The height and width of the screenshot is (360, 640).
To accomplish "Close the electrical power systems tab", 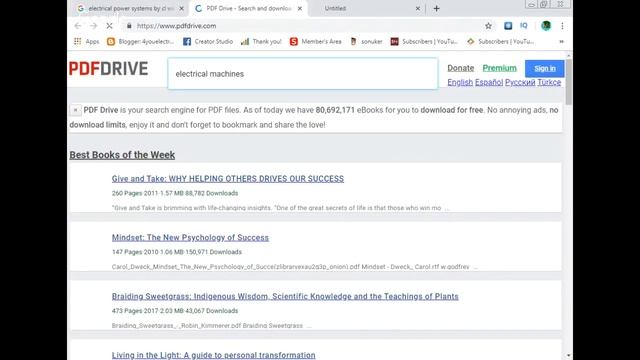I will [181, 9].
